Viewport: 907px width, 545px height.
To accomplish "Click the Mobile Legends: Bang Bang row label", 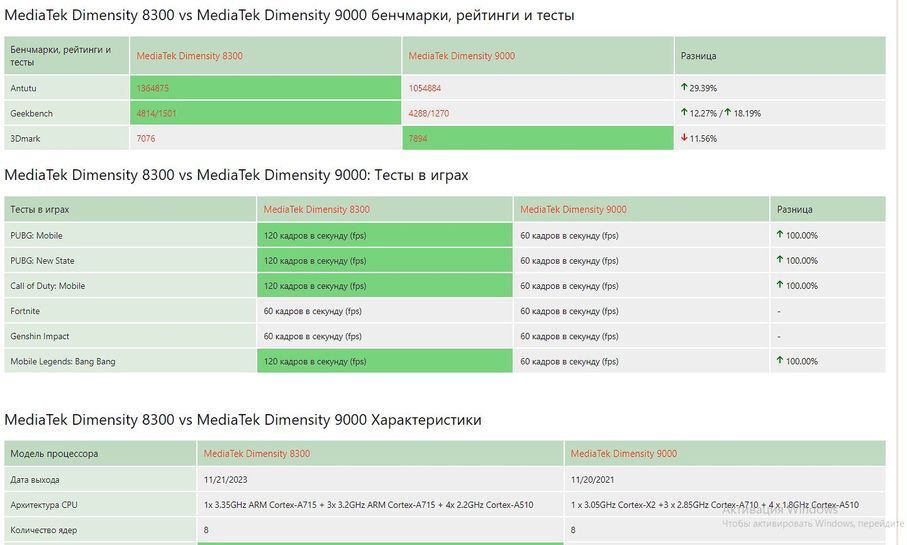I will pos(63,362).
